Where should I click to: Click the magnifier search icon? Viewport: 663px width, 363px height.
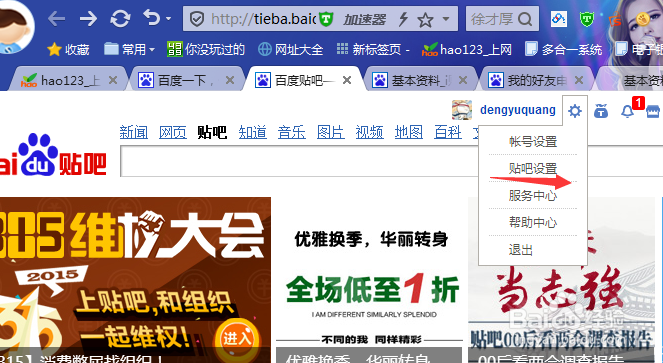[525, 19]
